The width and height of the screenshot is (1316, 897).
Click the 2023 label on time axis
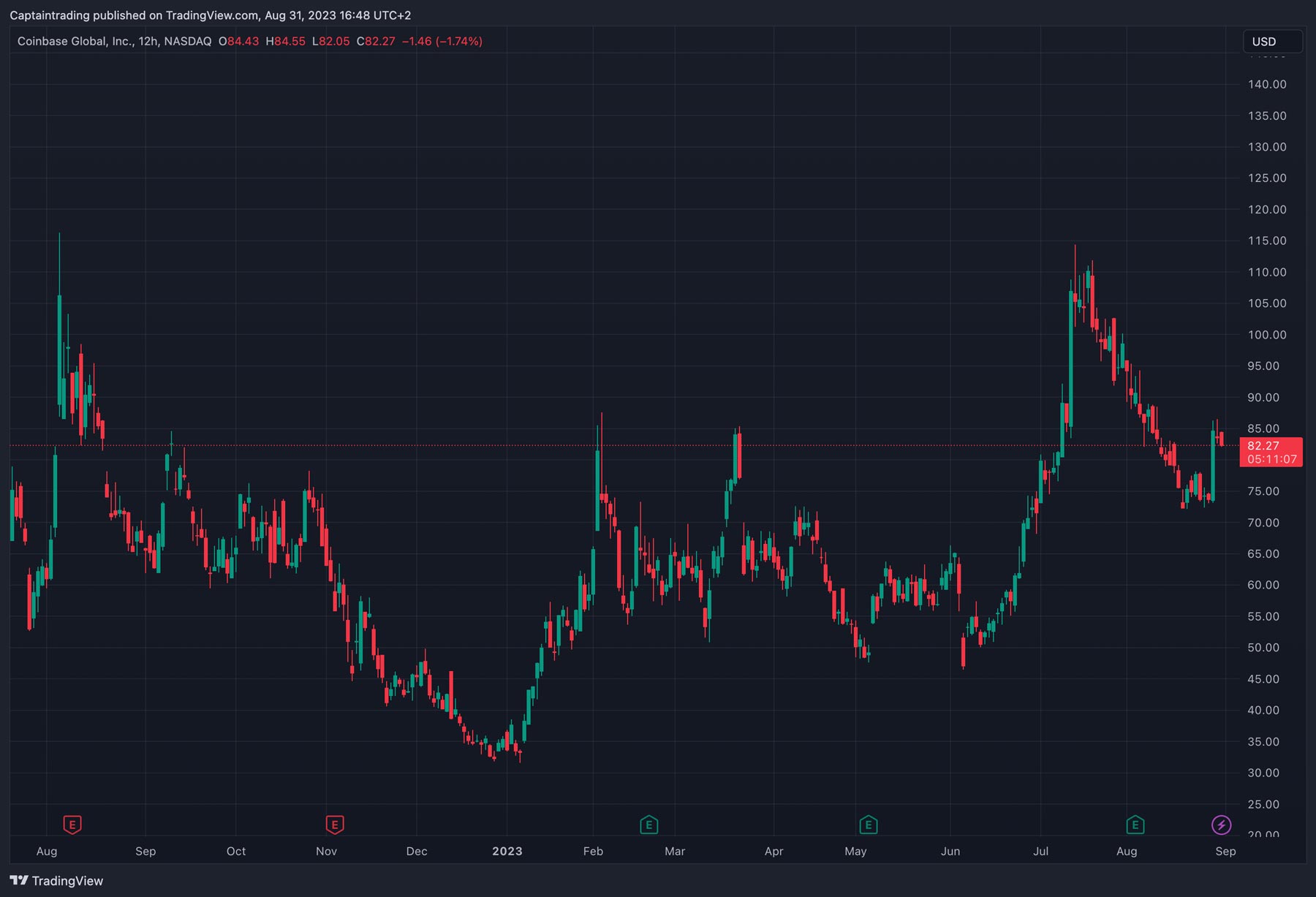(x=507, y=851)
